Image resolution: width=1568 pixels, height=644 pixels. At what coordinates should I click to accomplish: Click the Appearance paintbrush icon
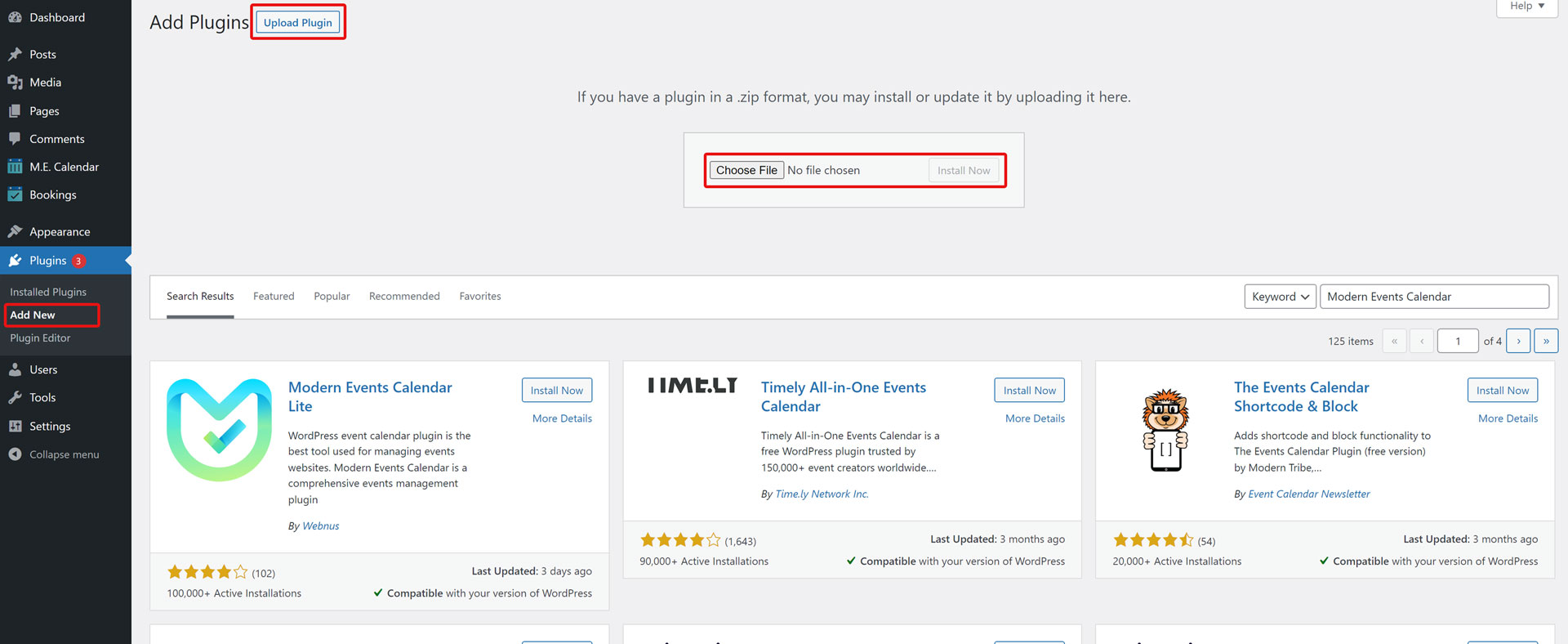click(15, 232)
